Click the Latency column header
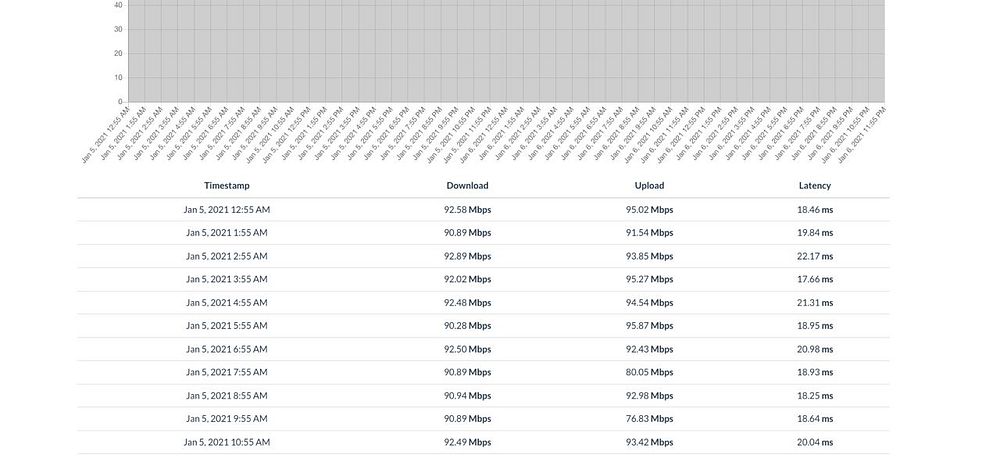 click(x=815, y=186)
